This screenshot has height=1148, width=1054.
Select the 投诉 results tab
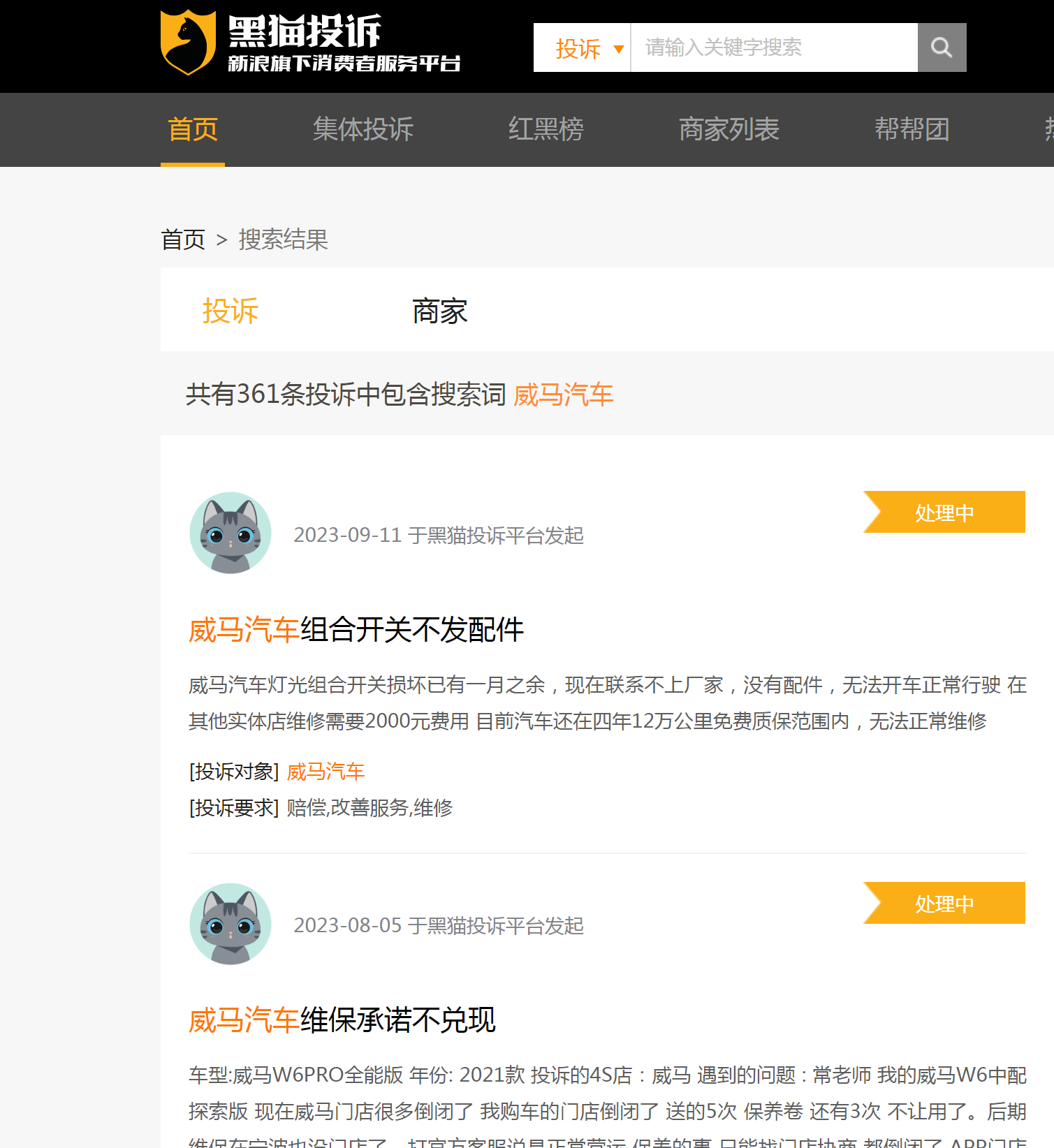tap(230, 311)
